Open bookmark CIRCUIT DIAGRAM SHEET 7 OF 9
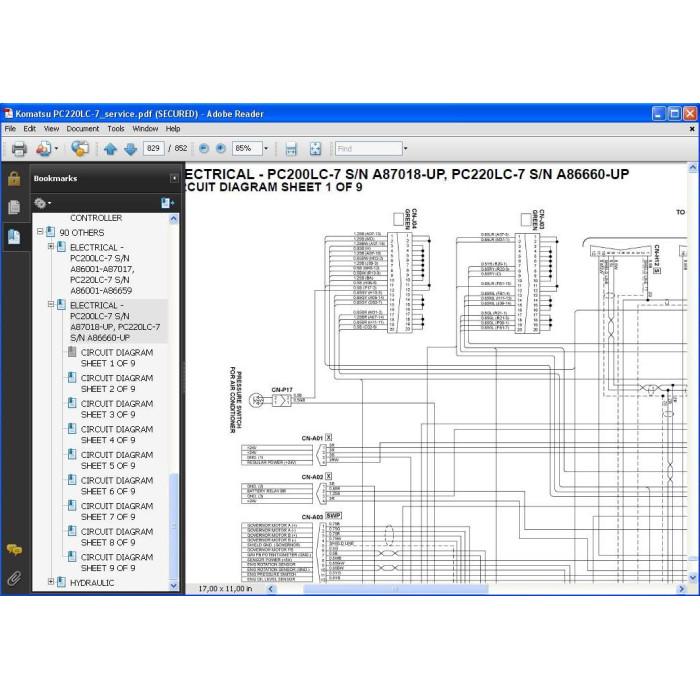 point(117,511)
